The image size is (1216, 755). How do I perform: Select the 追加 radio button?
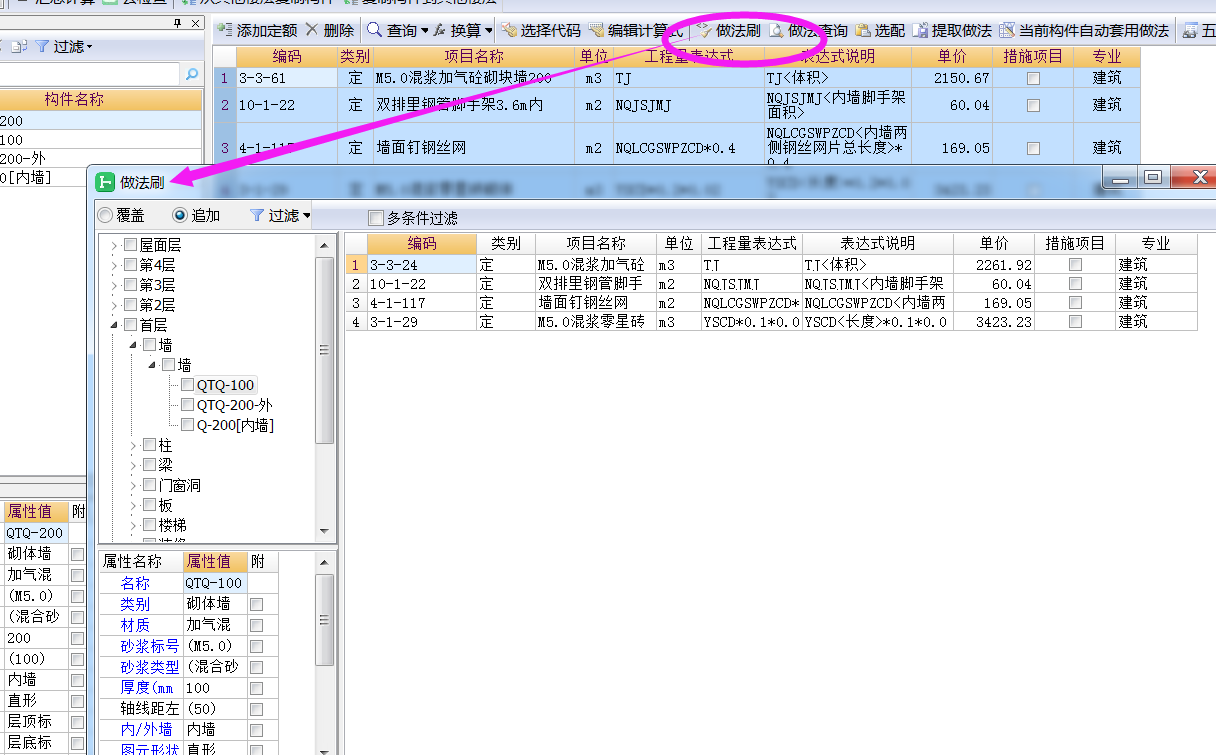point(180,215)
